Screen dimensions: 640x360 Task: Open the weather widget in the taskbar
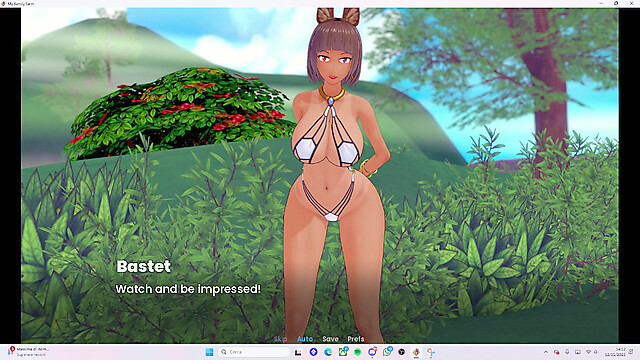(29, 352)
